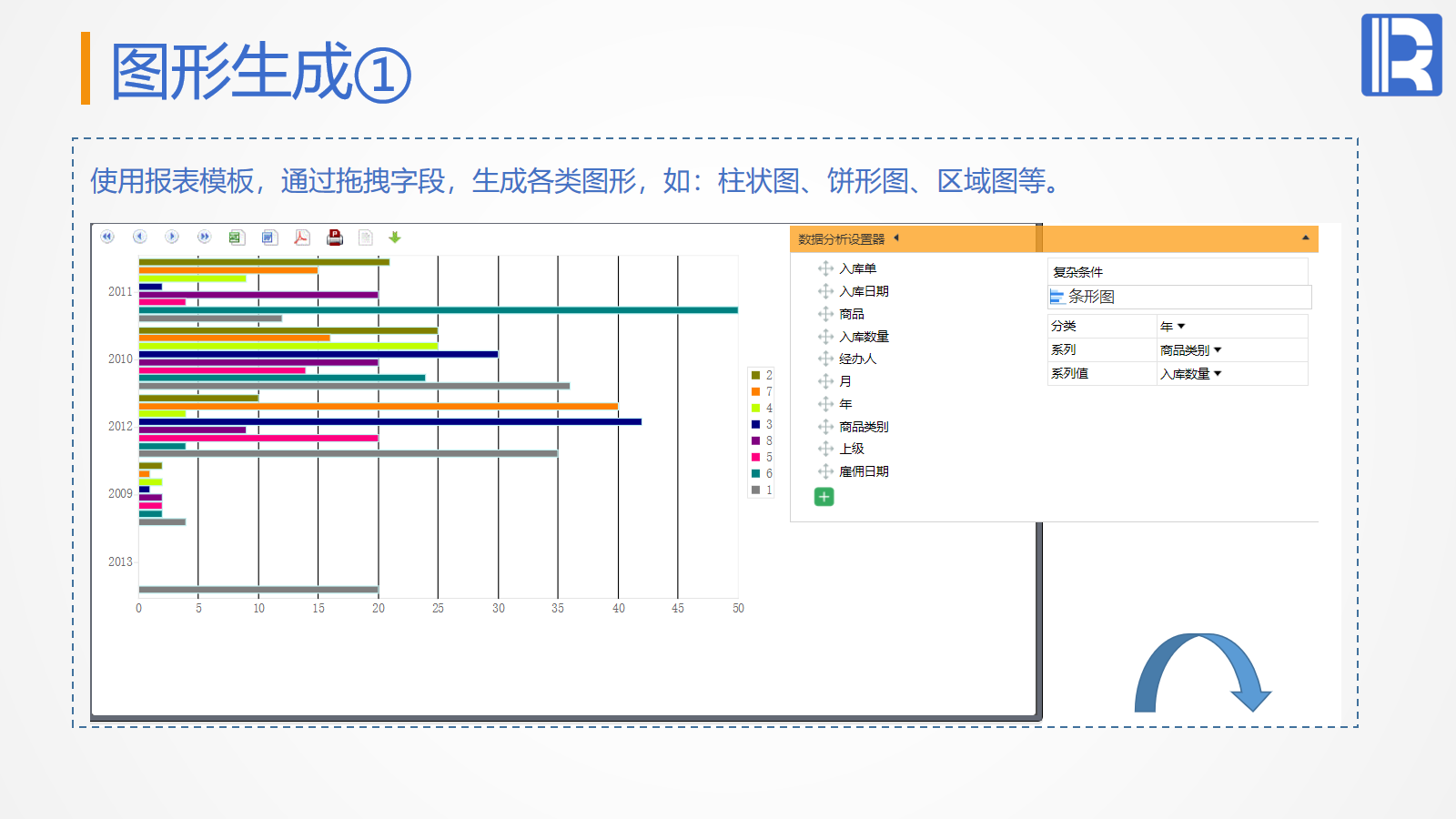Screen dimensions: 1456x819
Task: Click the 系列值 row label
Action: tap(1069, 373)
